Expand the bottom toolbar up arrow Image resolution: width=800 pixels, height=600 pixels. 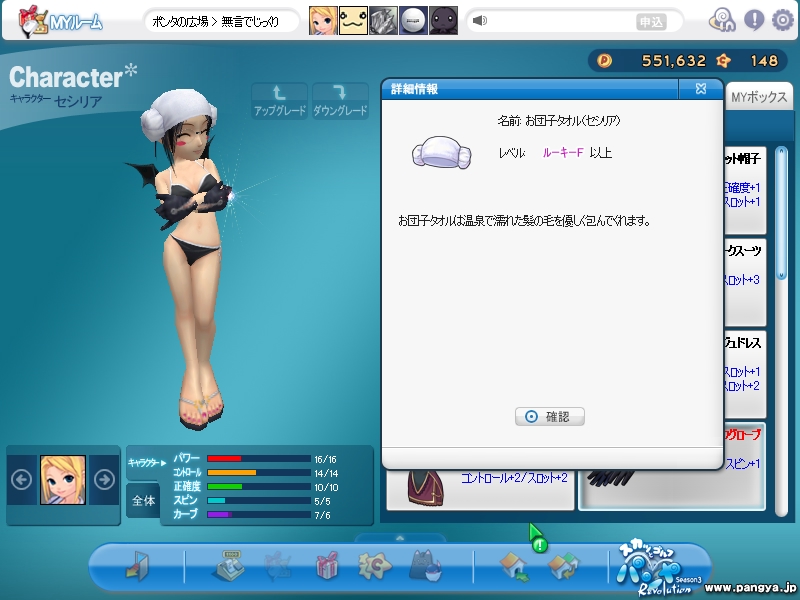(400, 538)
